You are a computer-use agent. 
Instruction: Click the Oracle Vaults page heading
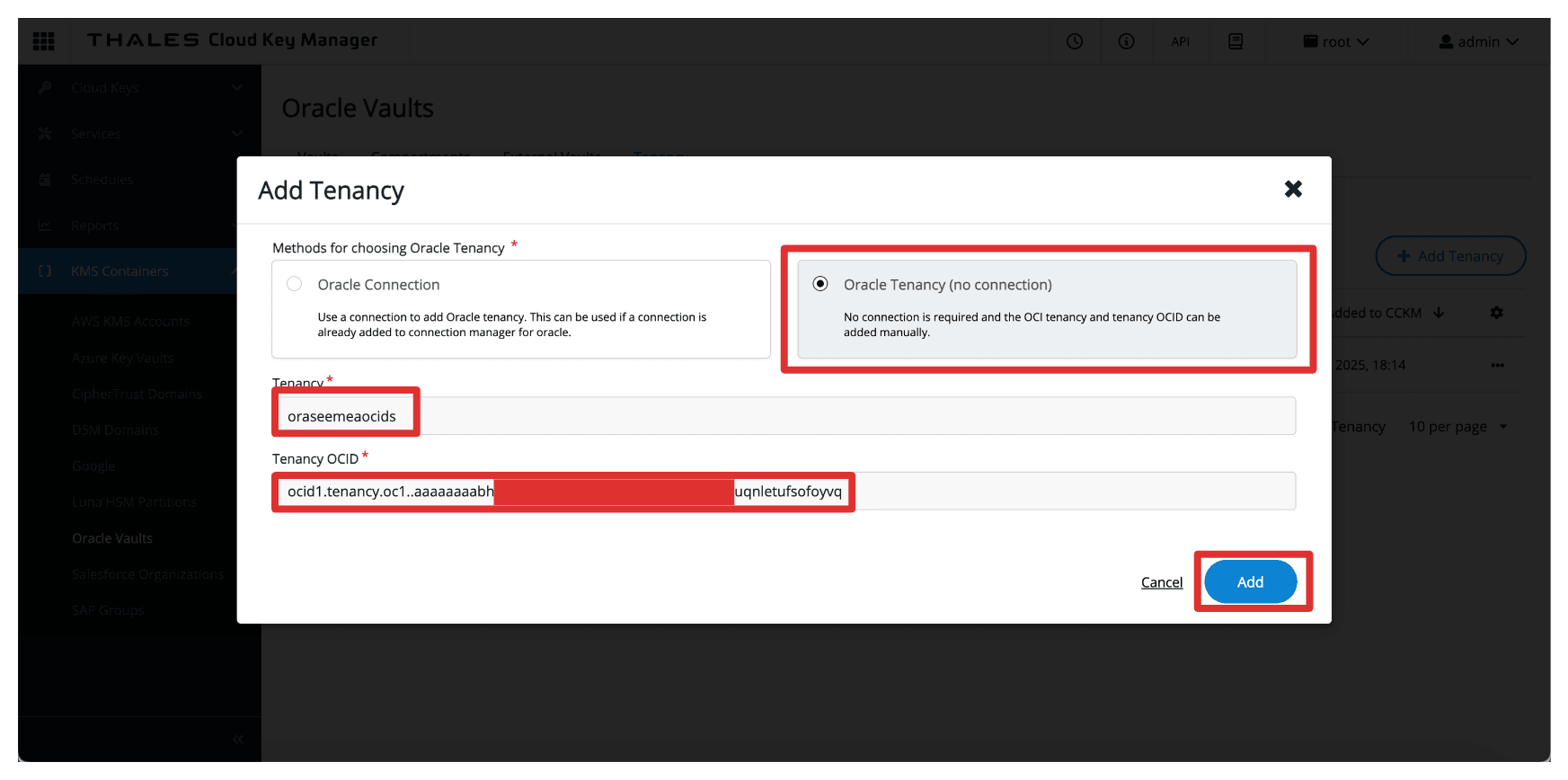click(358, 108)
